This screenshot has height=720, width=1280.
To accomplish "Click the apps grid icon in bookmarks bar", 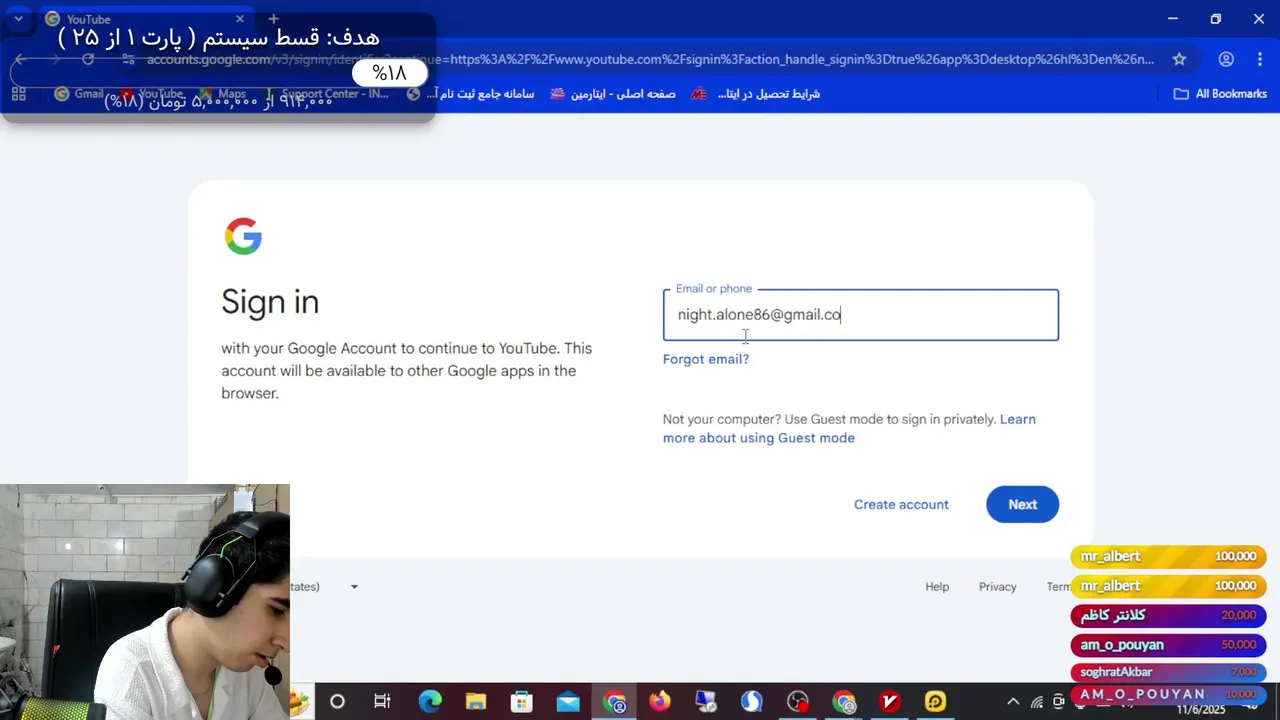I will click(x=18, y=94).
